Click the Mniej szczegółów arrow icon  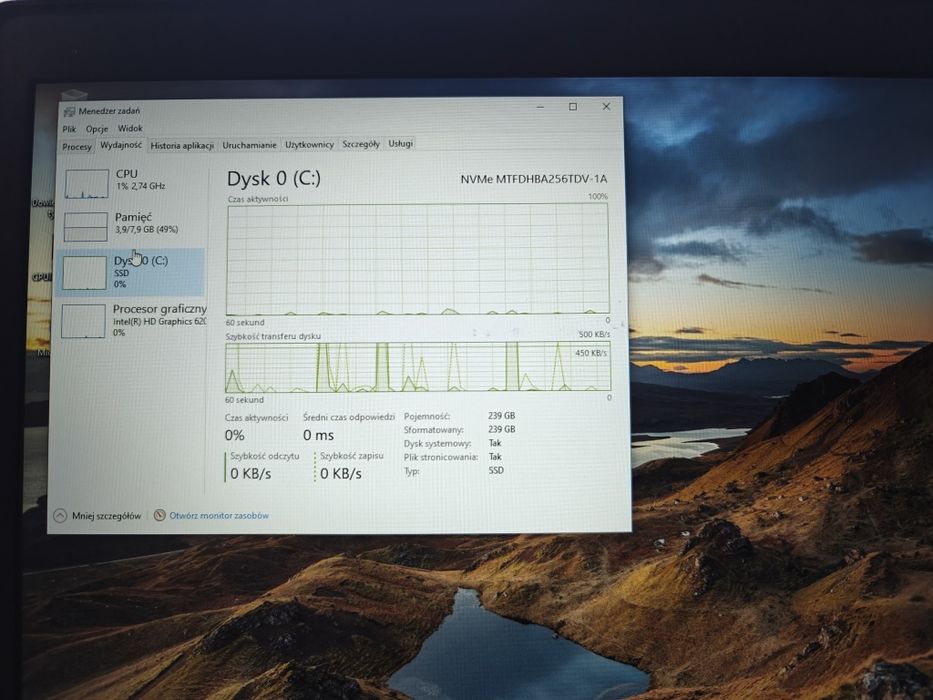tap(60, 516)
